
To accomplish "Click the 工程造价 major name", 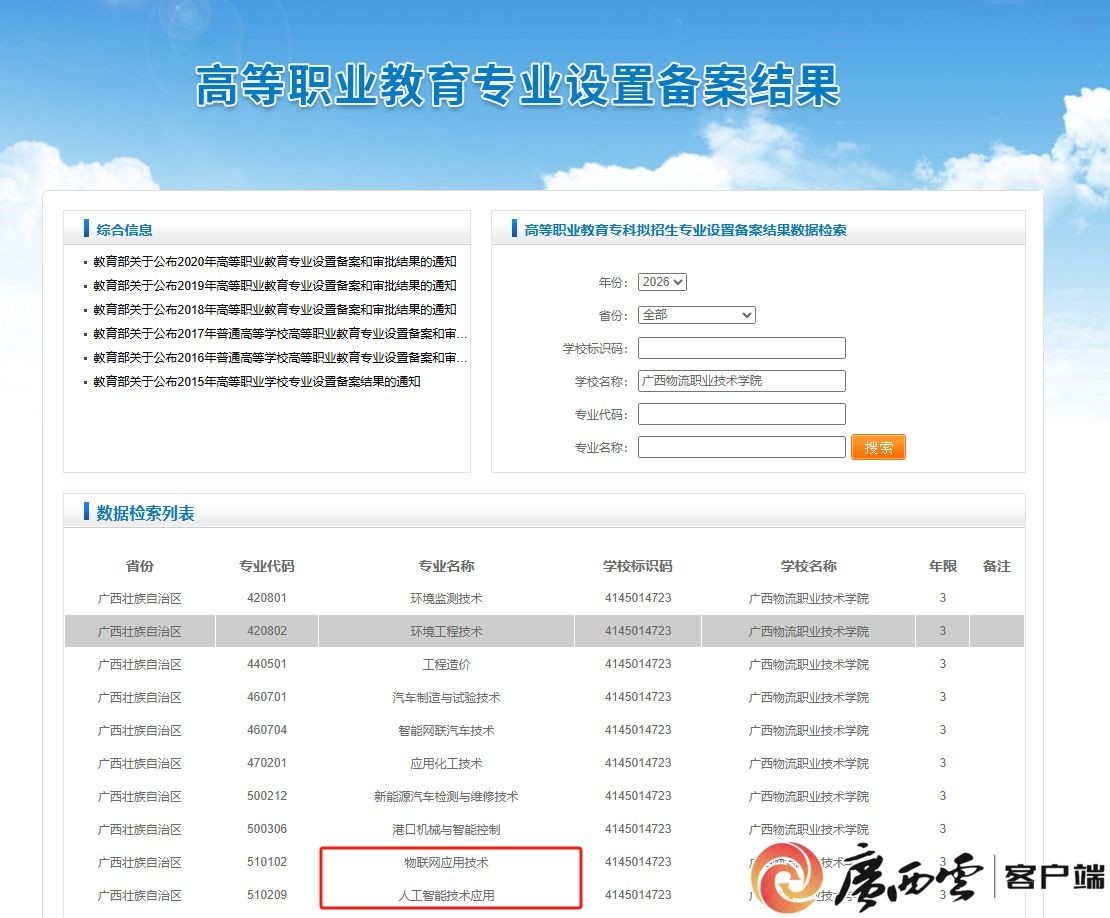I will tap(446, 664).
